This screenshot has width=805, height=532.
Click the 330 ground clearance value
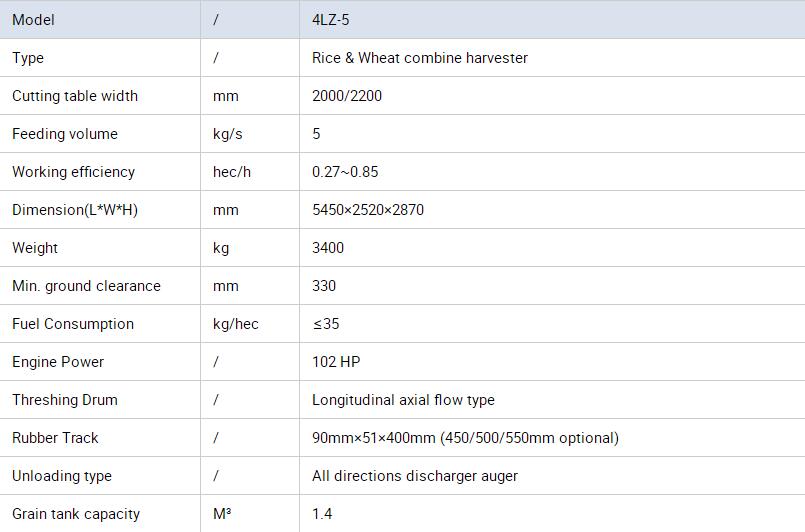324,286
